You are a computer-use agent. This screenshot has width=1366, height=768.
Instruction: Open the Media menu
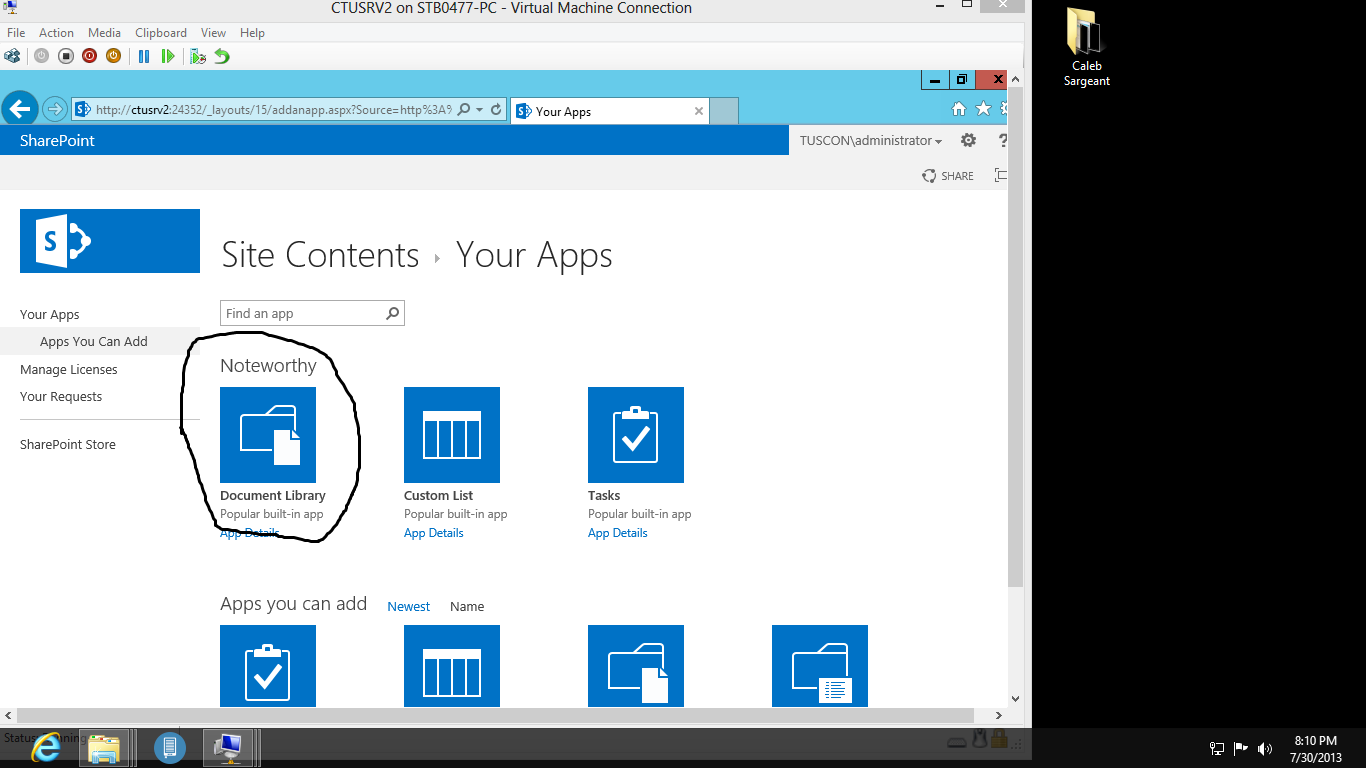click(104, 33)
